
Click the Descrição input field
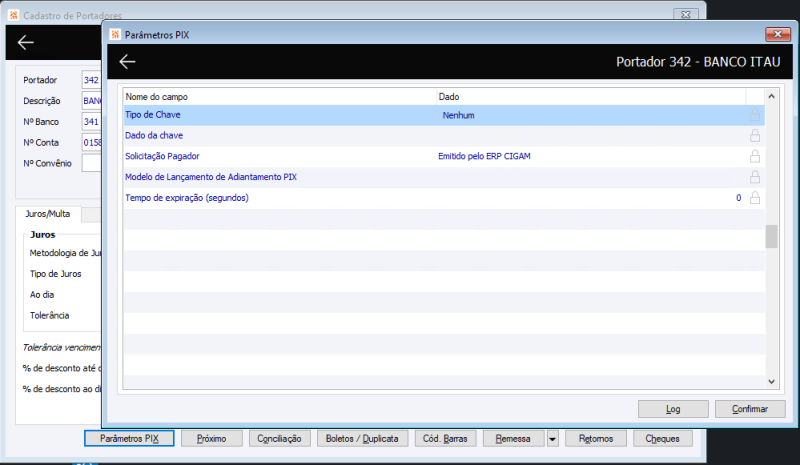pyautogui.click(x=92, y=101)
